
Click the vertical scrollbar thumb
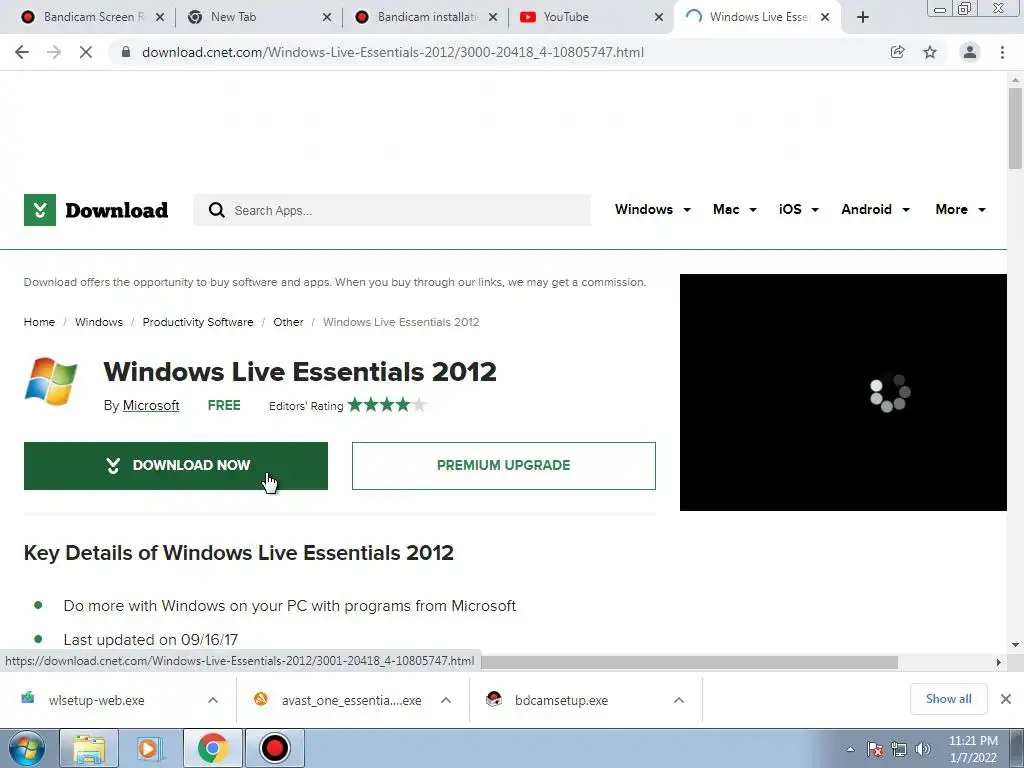click(x=1015, y=127)
